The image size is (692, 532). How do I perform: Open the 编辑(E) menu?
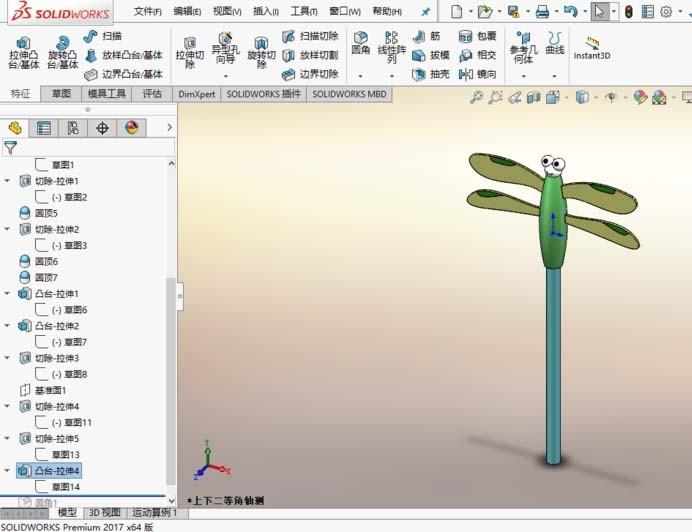tap(187, 11)
